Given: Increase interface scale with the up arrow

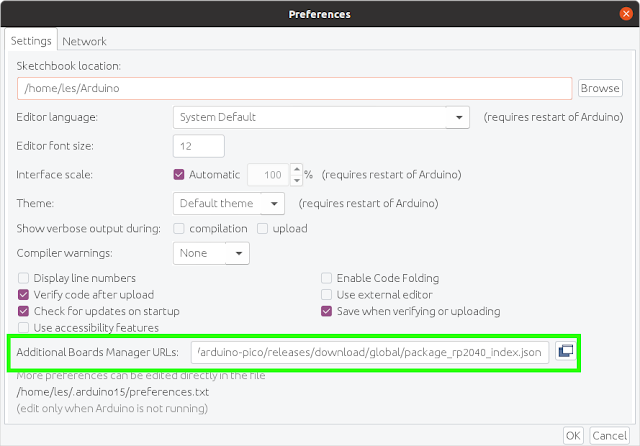Looking at the screenshot, I should (297, 169).
